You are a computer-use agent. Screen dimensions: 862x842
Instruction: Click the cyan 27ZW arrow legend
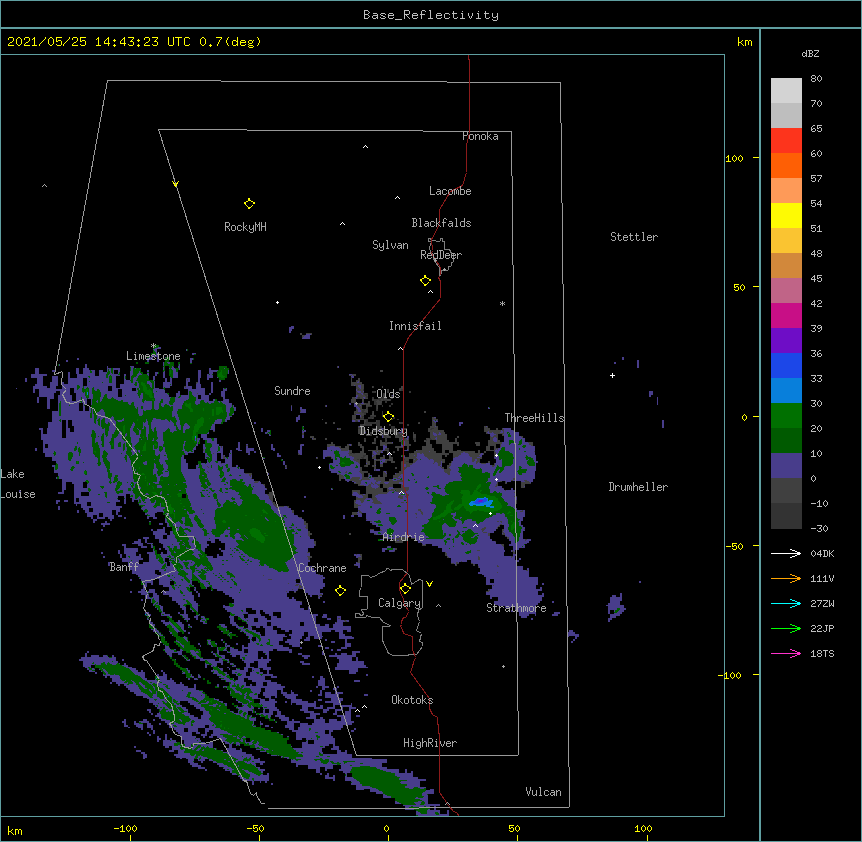click(786, 603)
